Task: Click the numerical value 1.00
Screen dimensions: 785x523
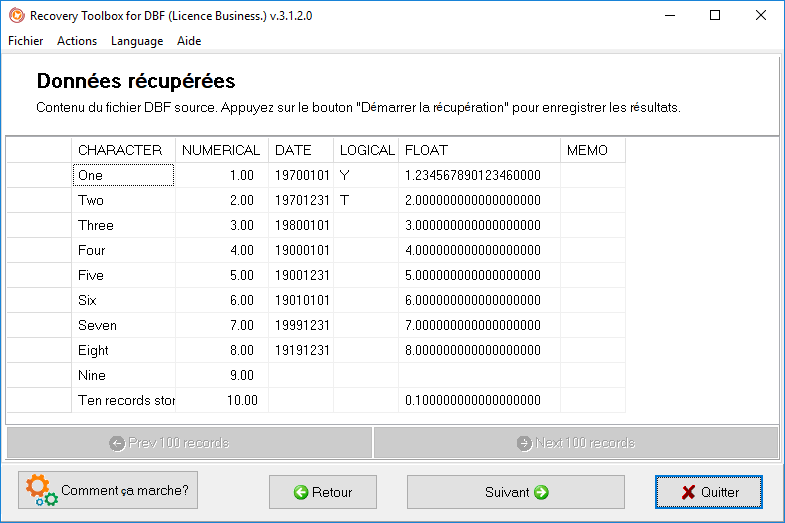Action: pyautogui.click(x=222, y=175)
